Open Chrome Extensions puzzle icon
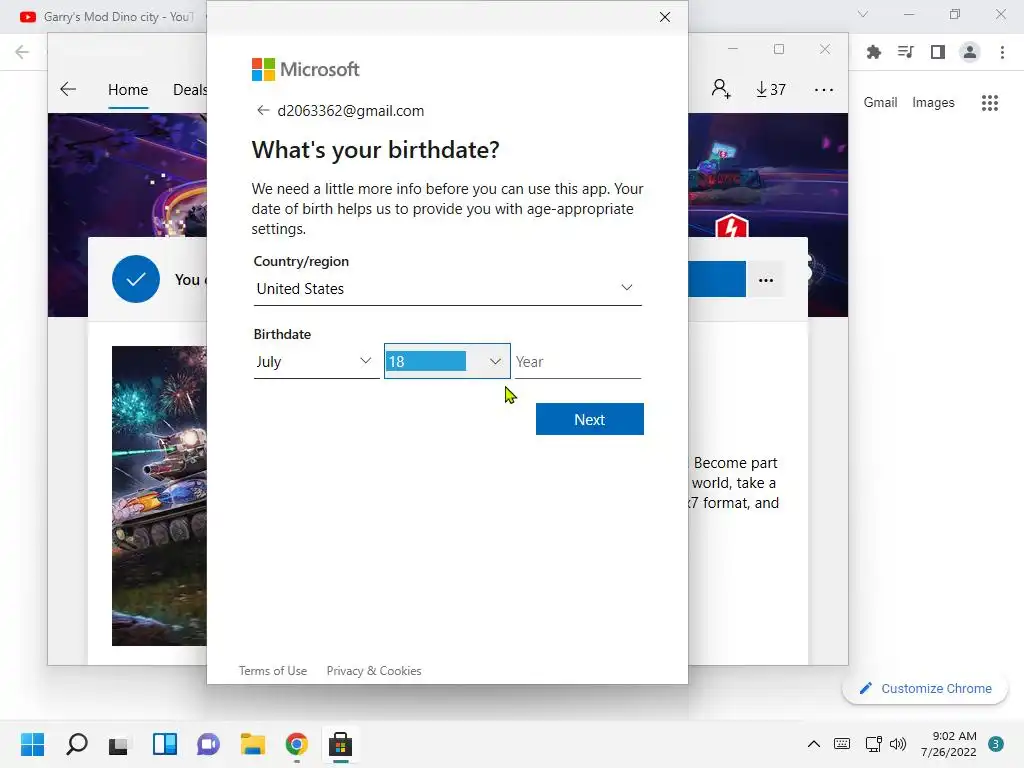 point(873,52)
